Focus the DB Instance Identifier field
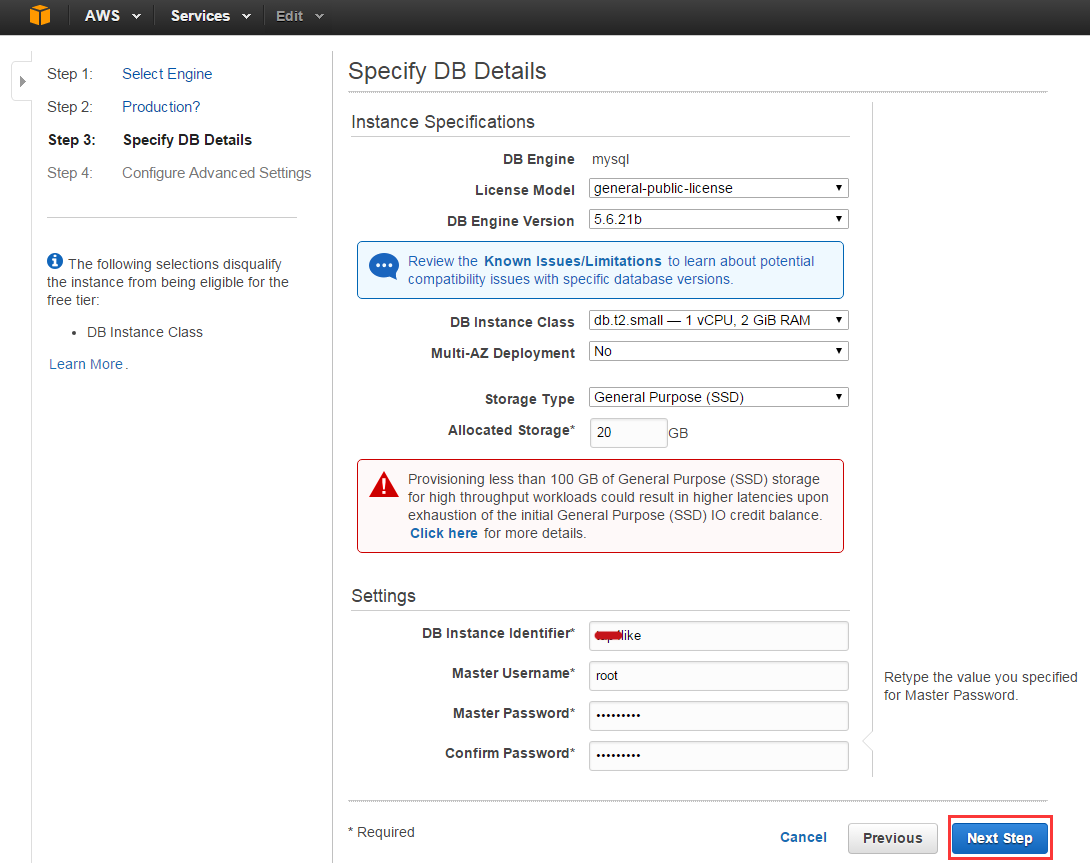Viewport: 1090px width, 863px height. (718, 636)
